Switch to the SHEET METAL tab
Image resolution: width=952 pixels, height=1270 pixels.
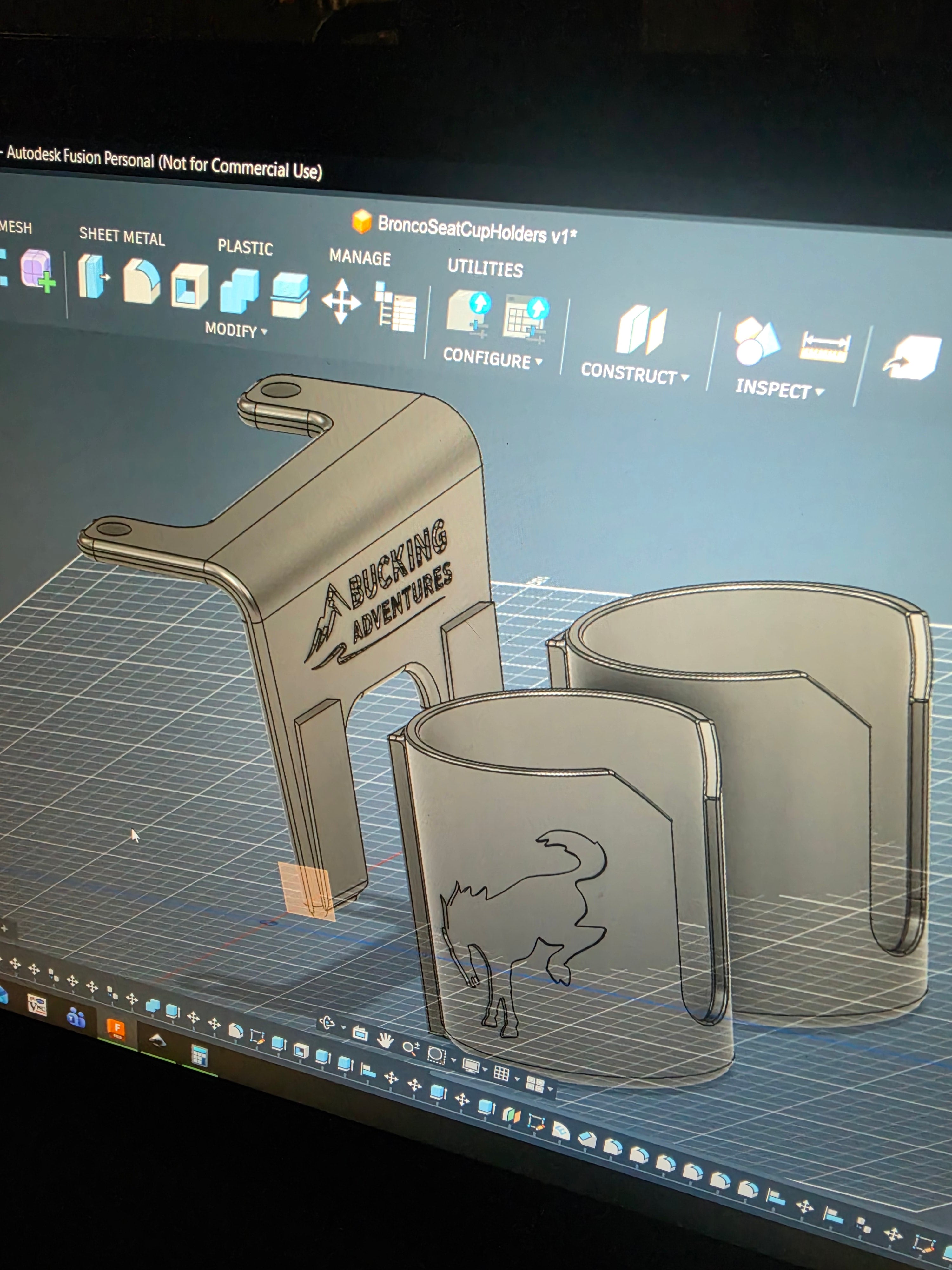(122, 237)
